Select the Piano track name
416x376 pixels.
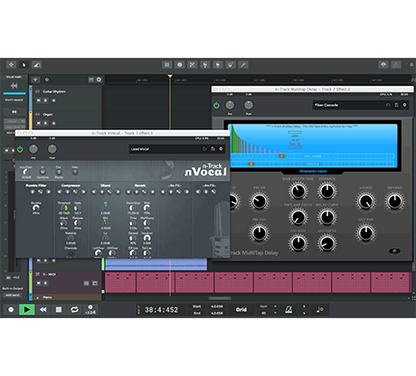point(47,297)
